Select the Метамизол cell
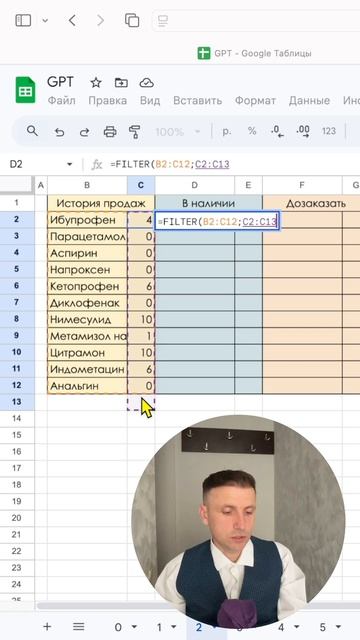Viewport: 360px width, 640px height. pyautogui.click(x=87, y=336)
